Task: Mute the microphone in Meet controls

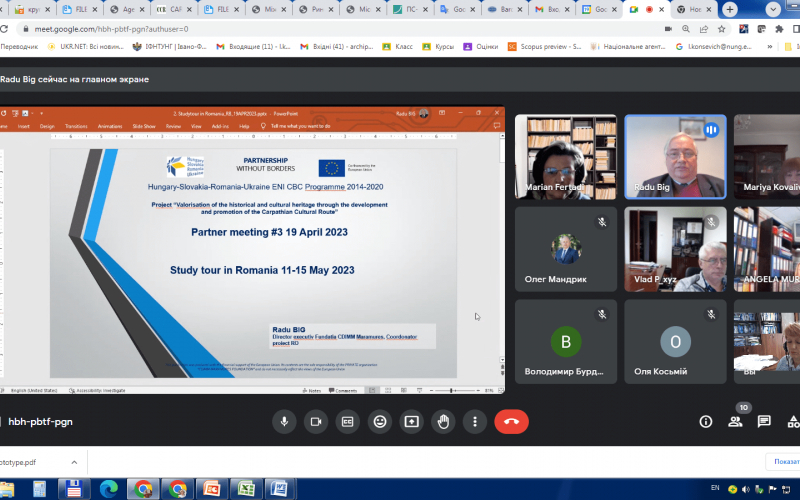Action: 284,422
